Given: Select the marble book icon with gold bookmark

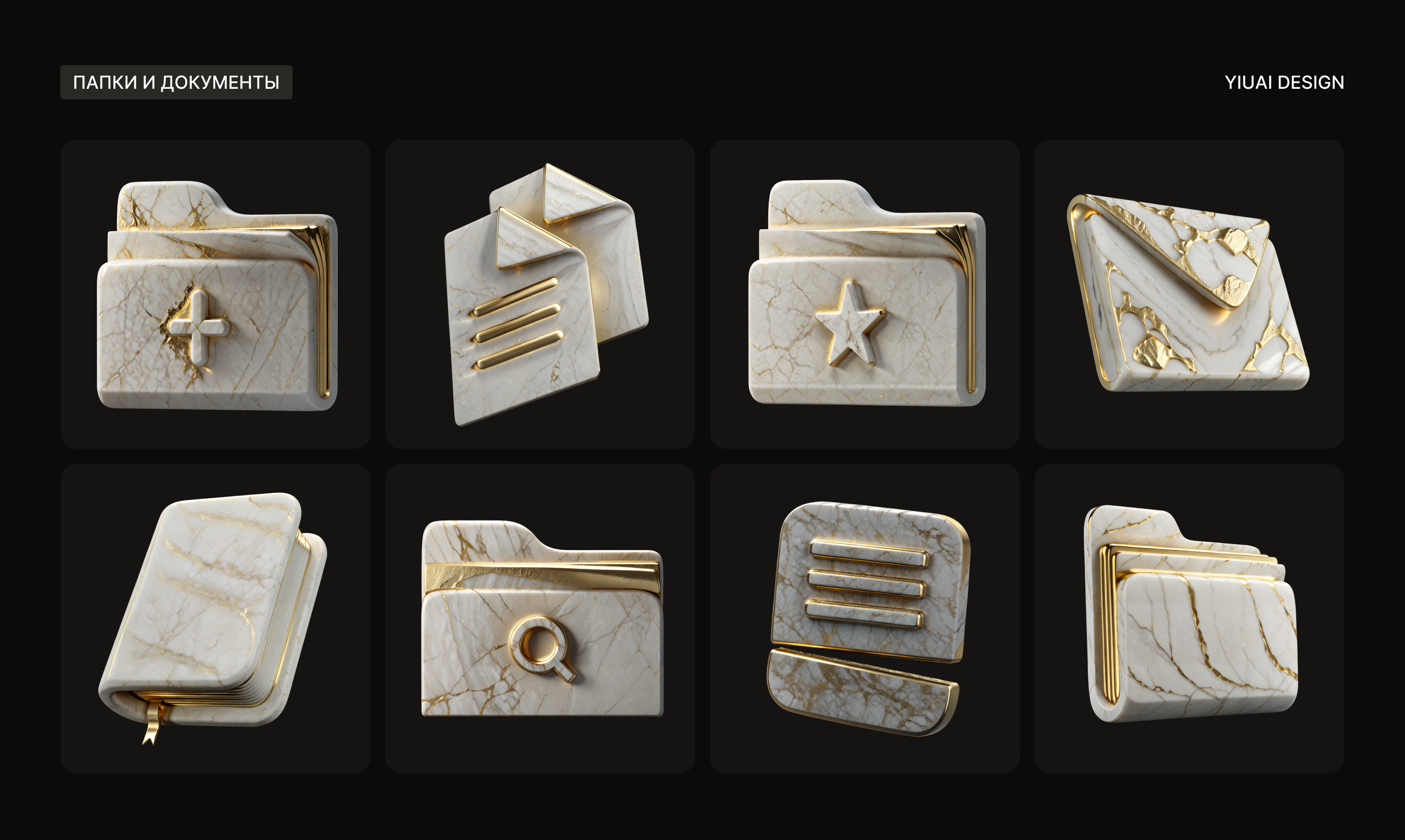Looking at the screenshot, I should (x=213, y=618).
